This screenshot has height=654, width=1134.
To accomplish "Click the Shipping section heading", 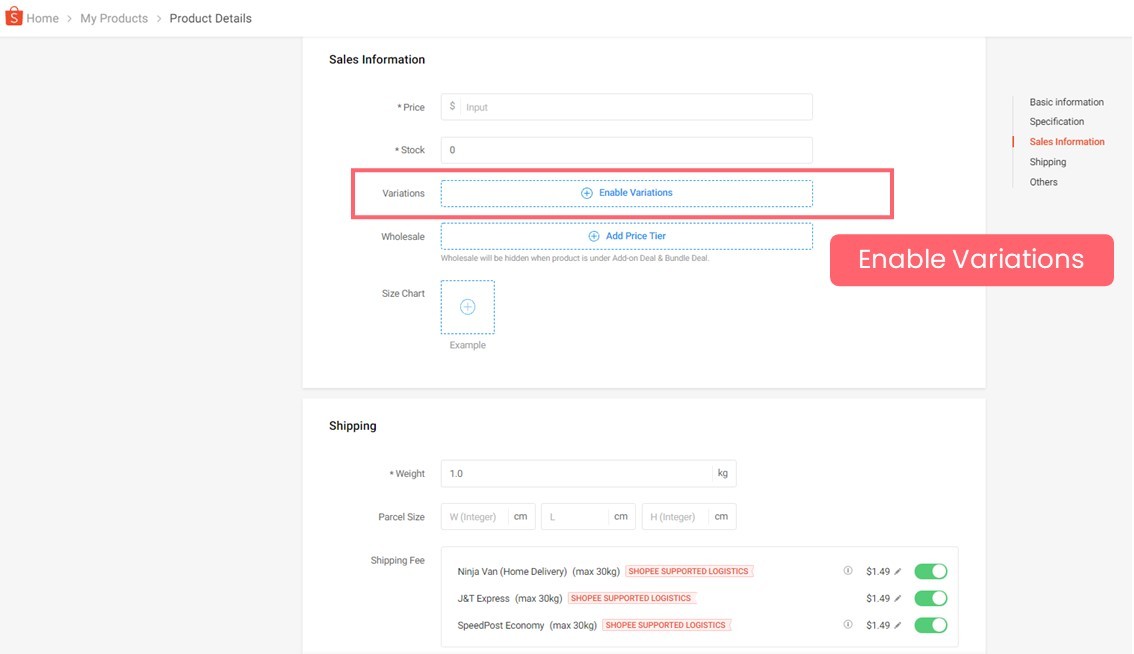I will (x=353, y=426).
